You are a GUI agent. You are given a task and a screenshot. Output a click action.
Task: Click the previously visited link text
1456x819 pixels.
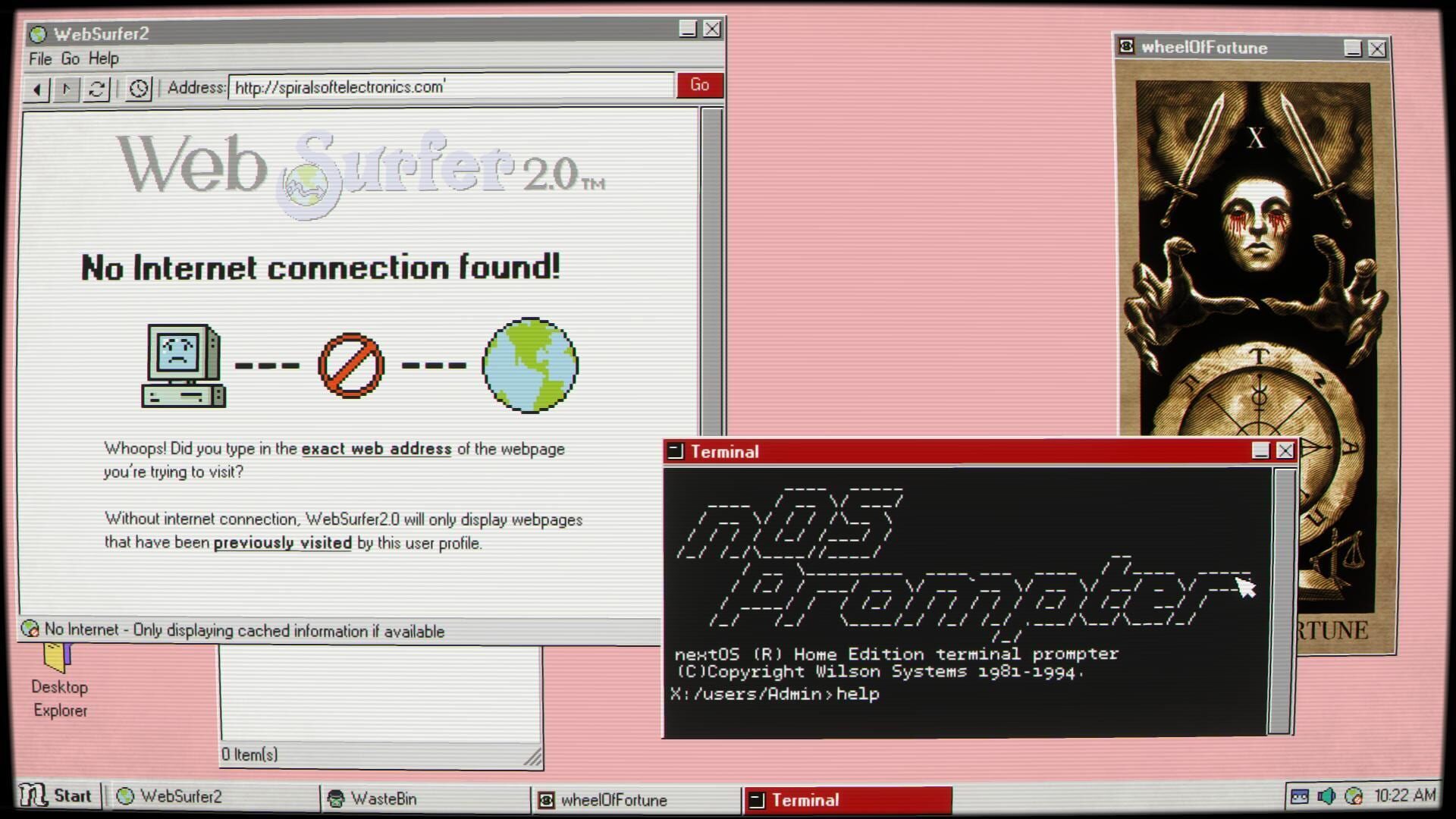(x=281, y=543)
